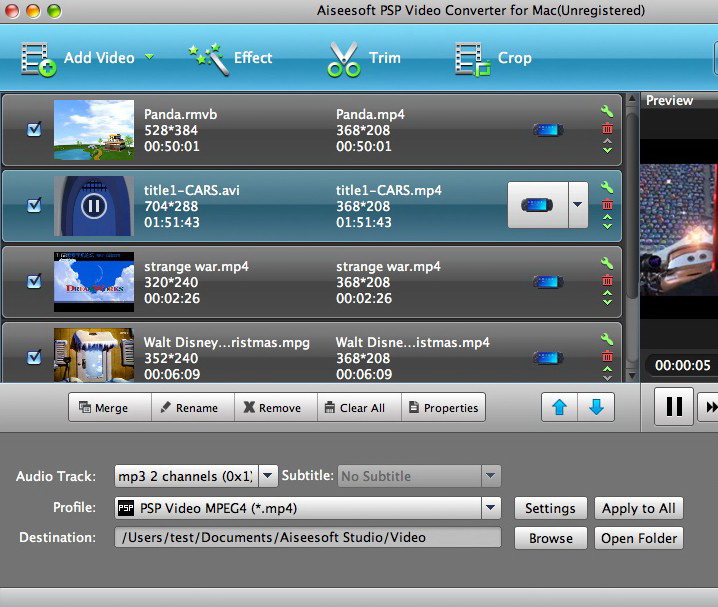This screenshot has height=607, width=718.
Task: Click blue down arrow to move item down
Action: point(596,407)
